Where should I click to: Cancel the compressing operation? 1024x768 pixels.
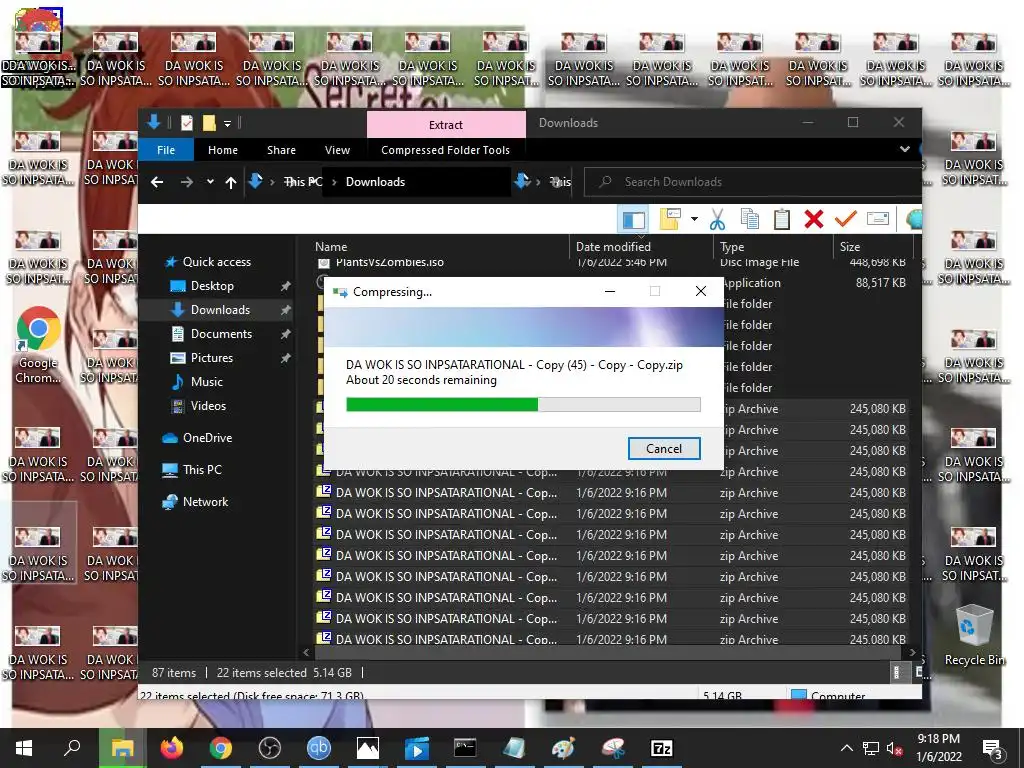tap(664, 449)
